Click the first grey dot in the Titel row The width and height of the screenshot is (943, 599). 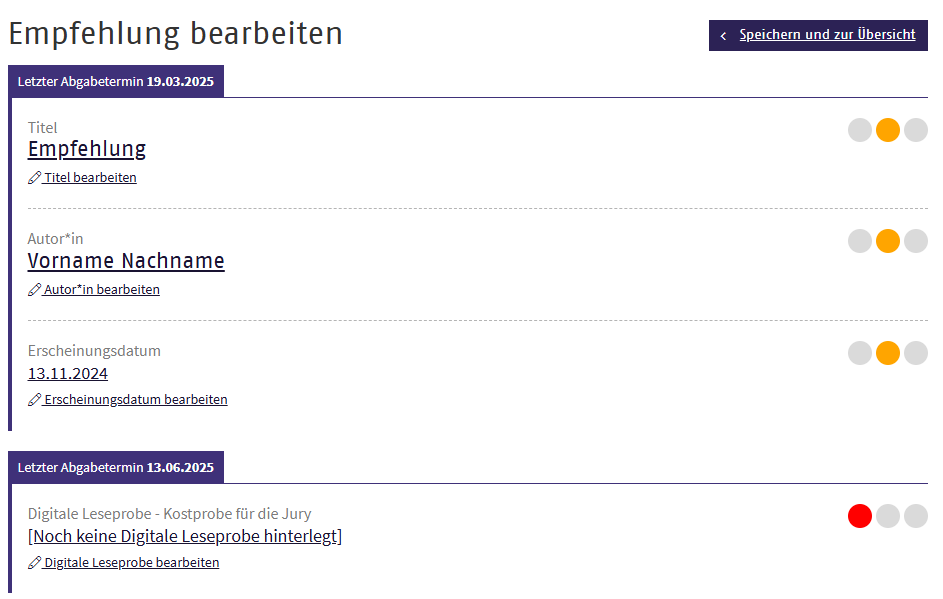point(860,130)
